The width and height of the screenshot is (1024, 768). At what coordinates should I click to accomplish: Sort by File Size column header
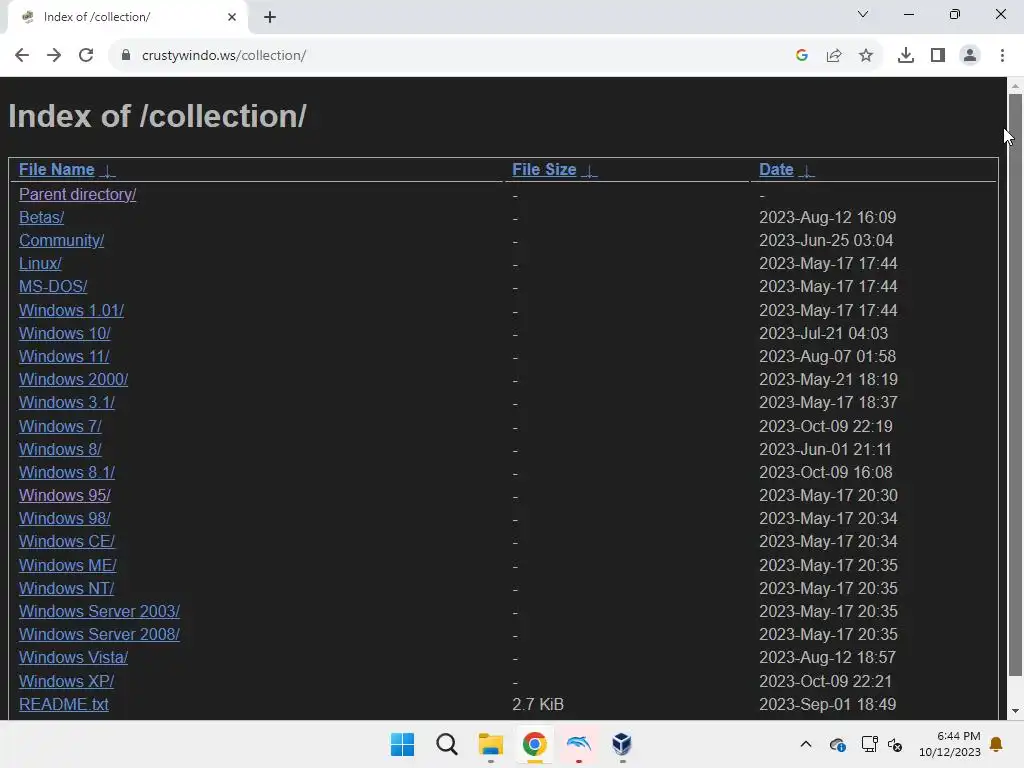coord(544,170)
